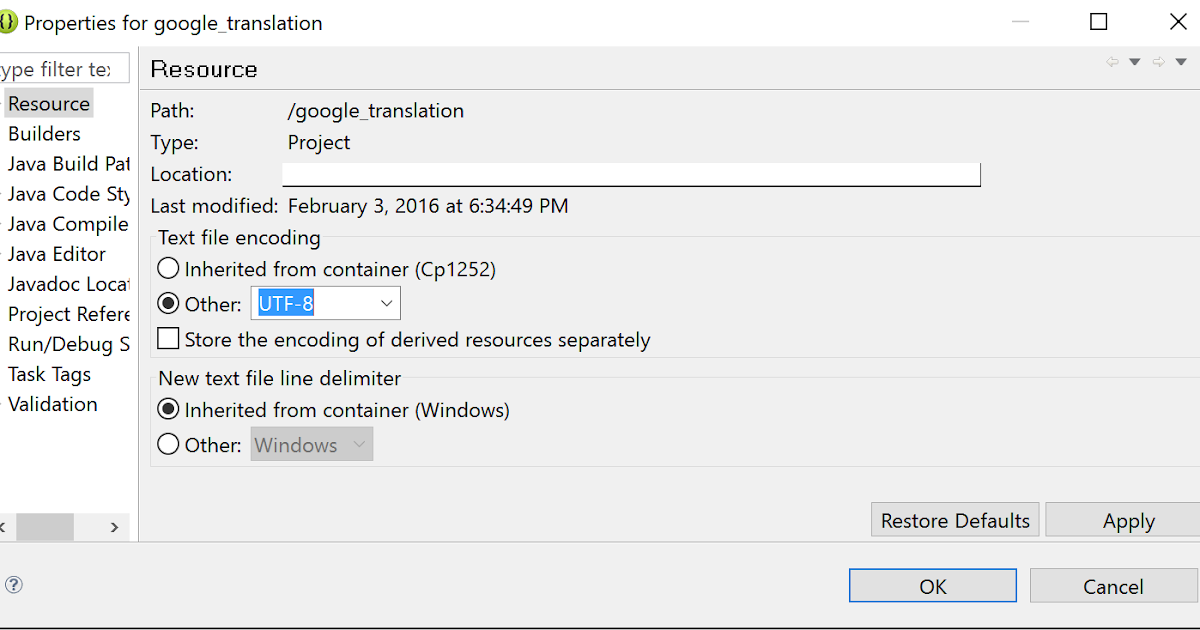The image size is (1200, 630).
Task: Open Validation properties page
Action: click(x=52, y=404)
